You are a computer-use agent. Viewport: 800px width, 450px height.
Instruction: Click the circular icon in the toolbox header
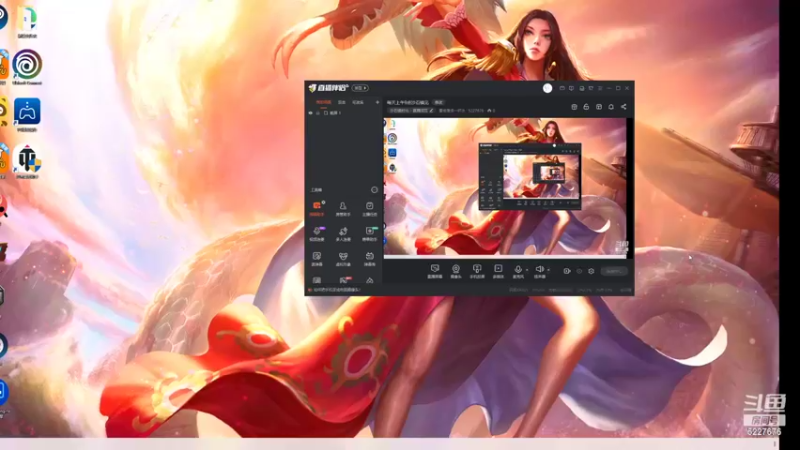coord(374,190)
